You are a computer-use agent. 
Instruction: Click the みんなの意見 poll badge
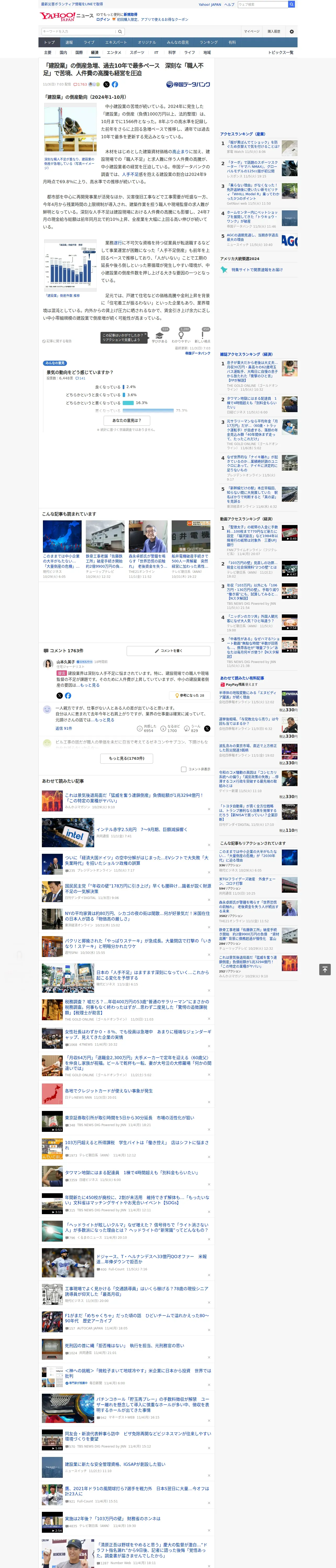(55, 364)
